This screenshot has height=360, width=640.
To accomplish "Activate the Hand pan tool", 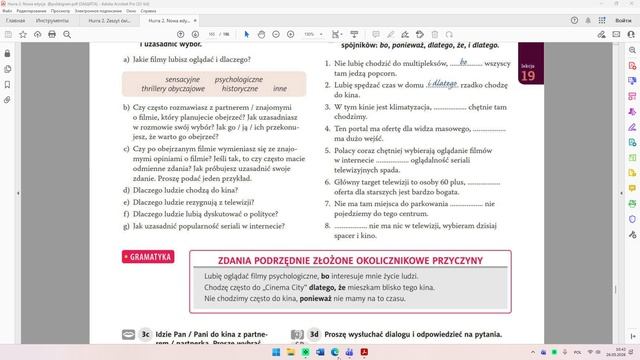I will 261,35.
